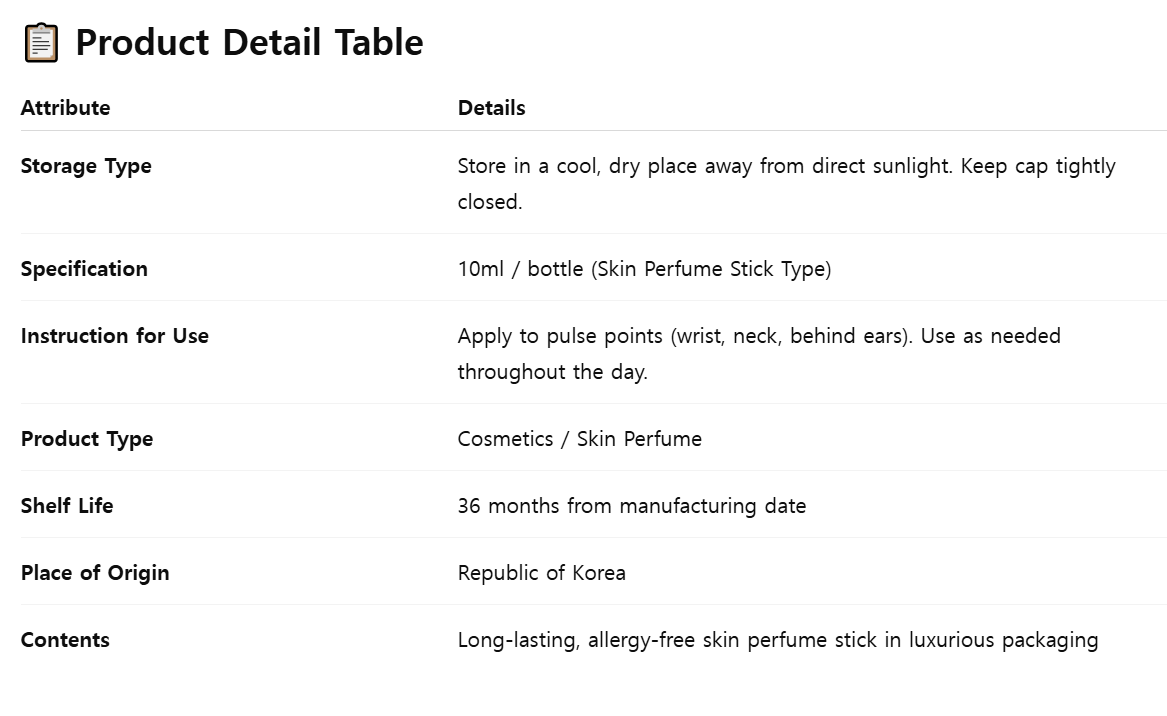Screen dimensions: 1167x716
Task: Click the 10ml / bottle specification text
Action: click(645, 269)
